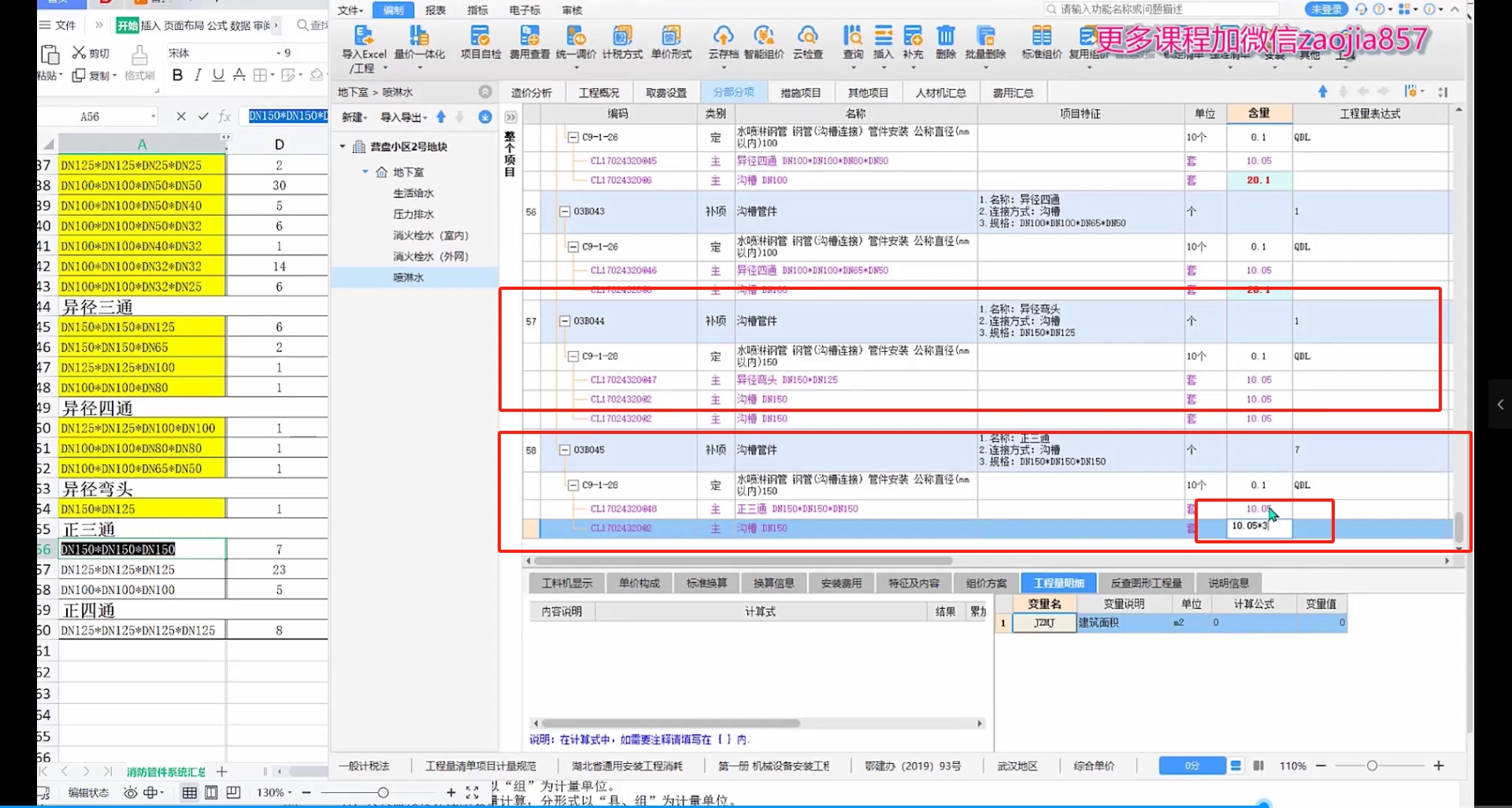This screenshot has width=1512, height=808.
Task: Collapse the 地下室 tree node
Action: tap(365, 172)
